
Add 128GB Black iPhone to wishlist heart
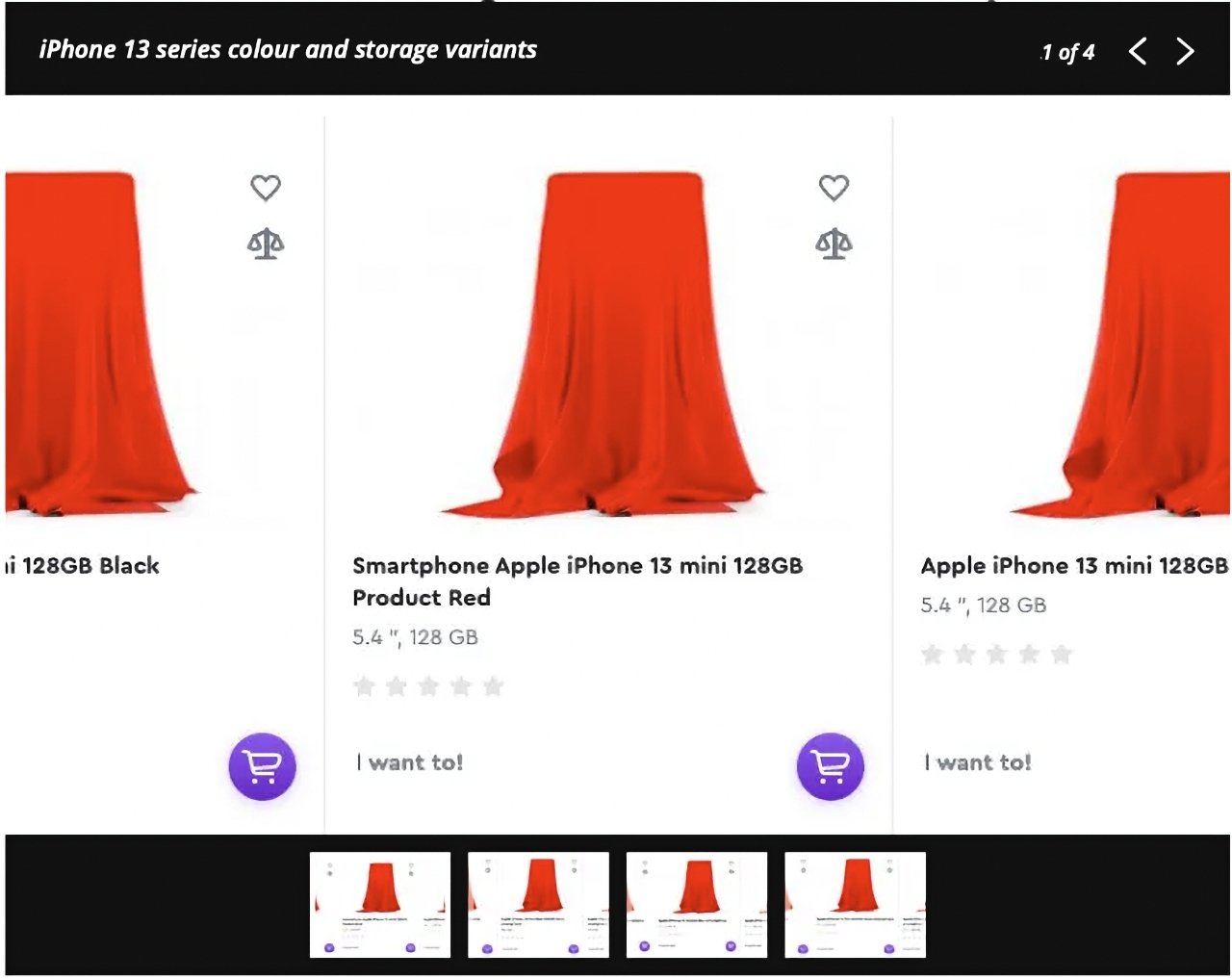[266, 188]
